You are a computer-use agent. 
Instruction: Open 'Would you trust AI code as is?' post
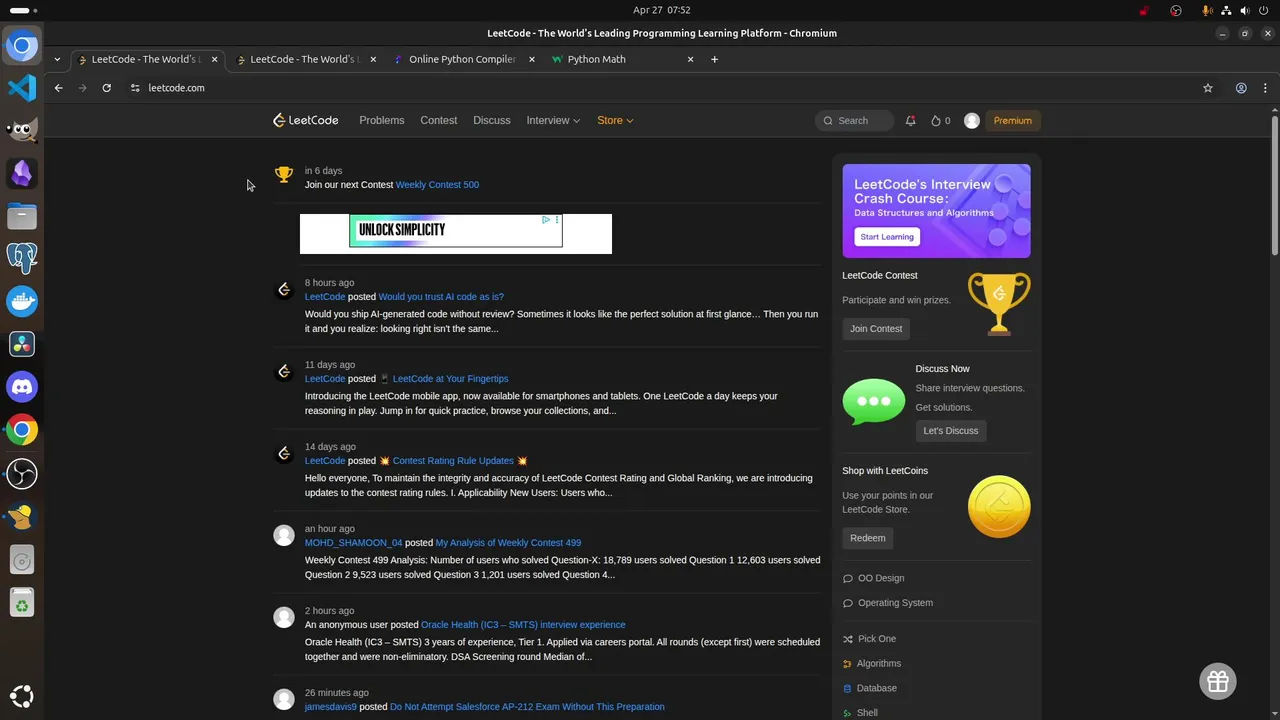(441, 297)
